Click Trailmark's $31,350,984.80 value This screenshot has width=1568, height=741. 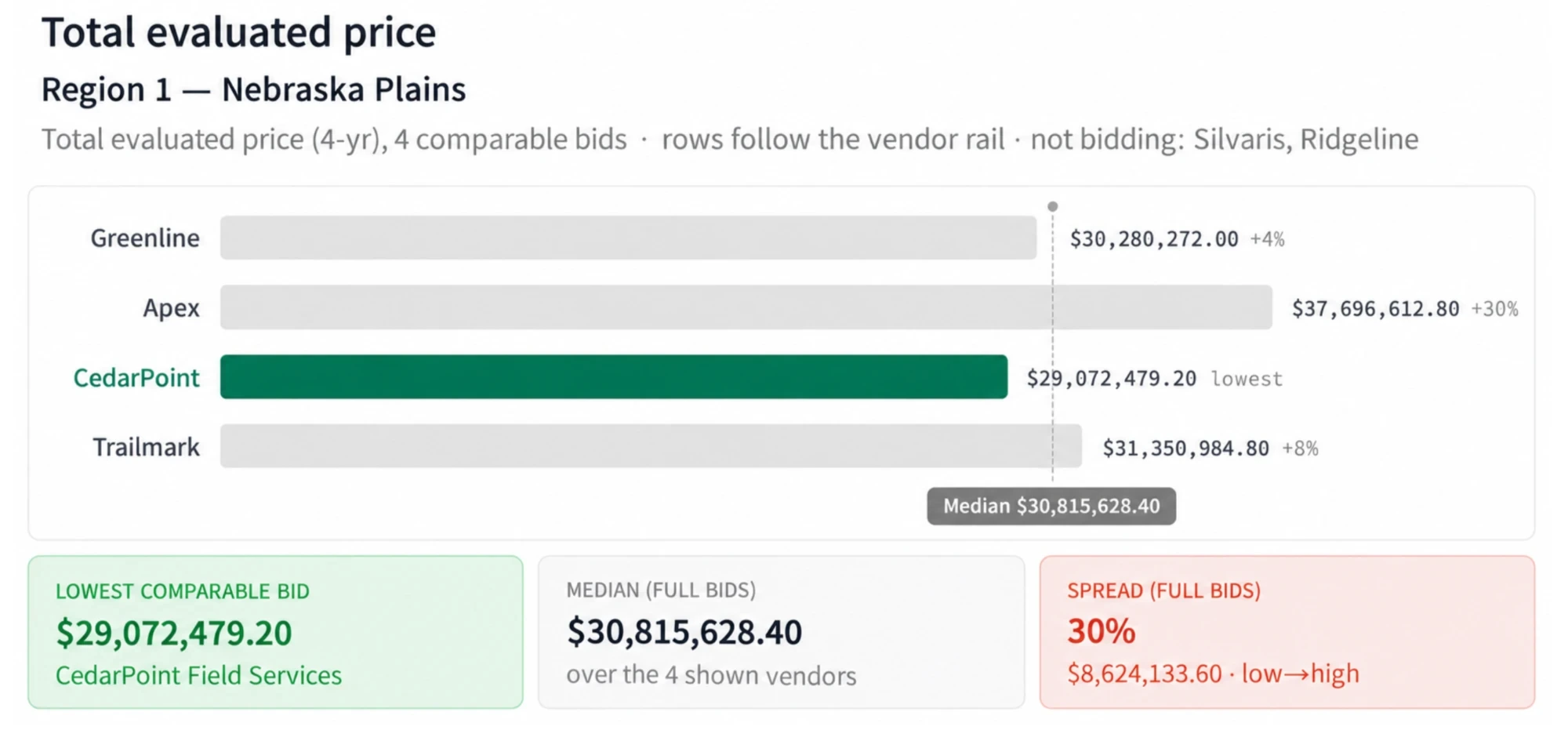1185,449
